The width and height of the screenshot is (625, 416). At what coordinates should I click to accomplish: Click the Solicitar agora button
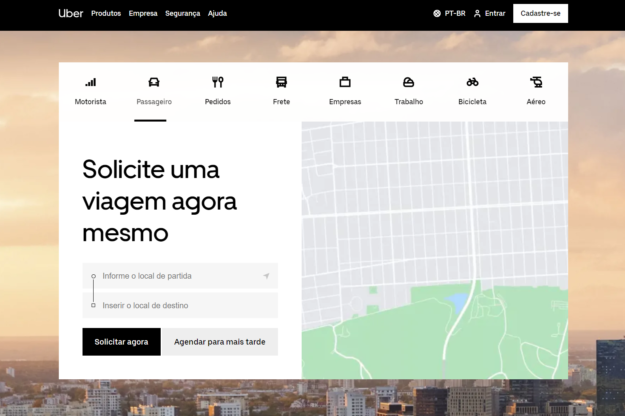click(x=122, y=342)
